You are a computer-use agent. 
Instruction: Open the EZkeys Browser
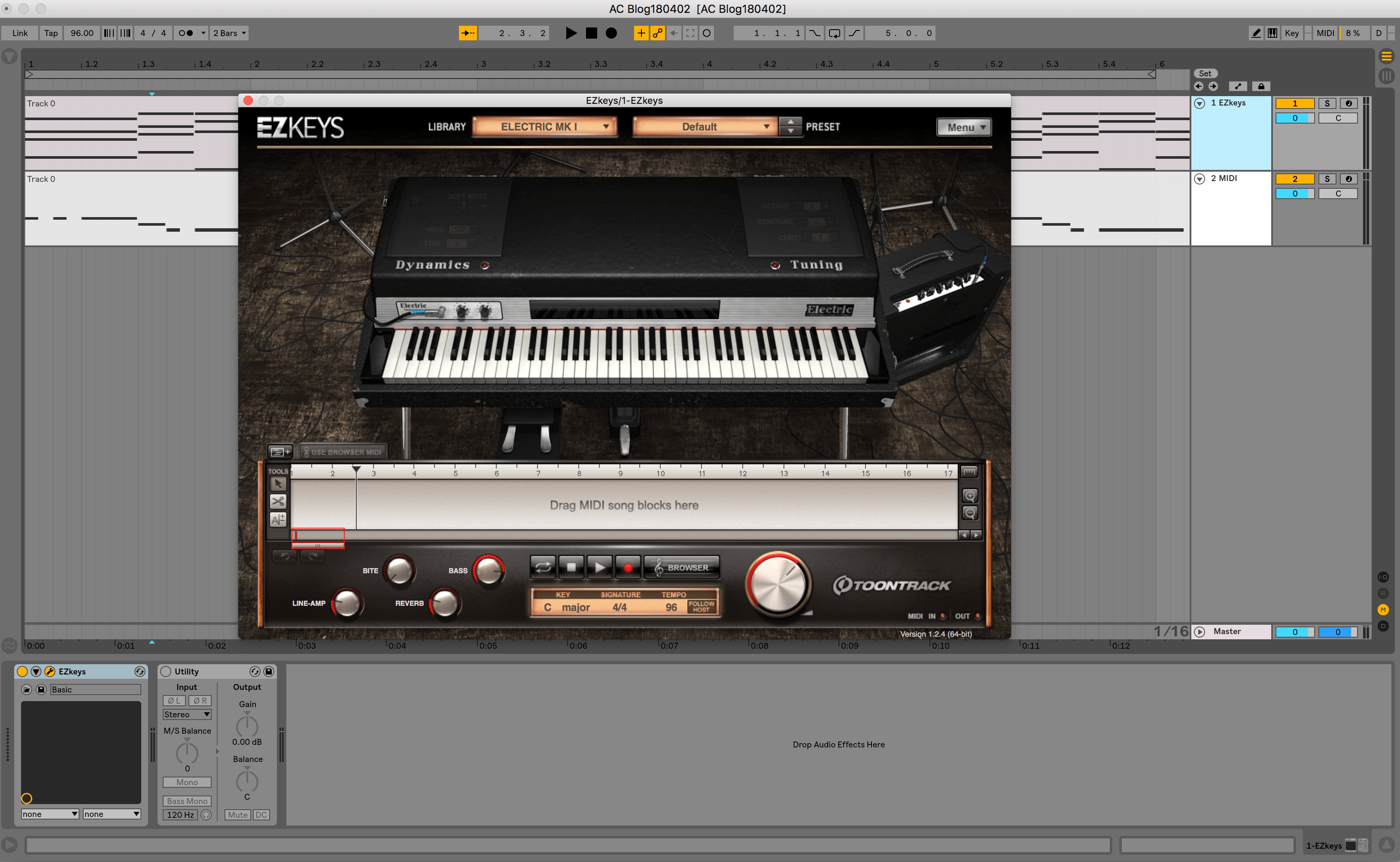pyautogui.click(x=682, y=567)
